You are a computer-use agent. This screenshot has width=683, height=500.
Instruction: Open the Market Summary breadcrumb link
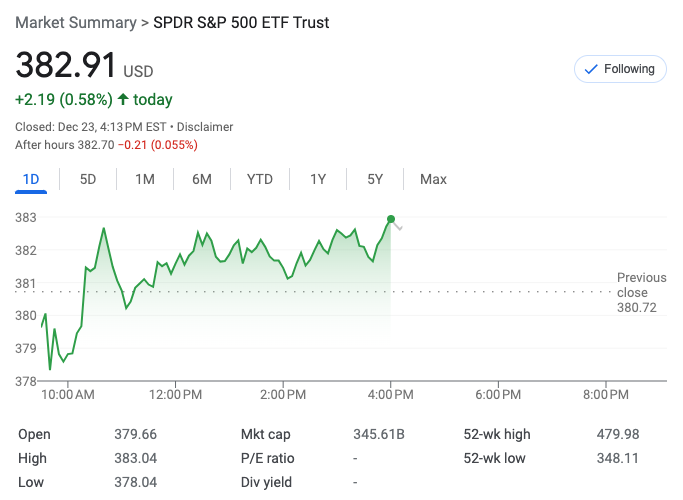coord(76,22)
